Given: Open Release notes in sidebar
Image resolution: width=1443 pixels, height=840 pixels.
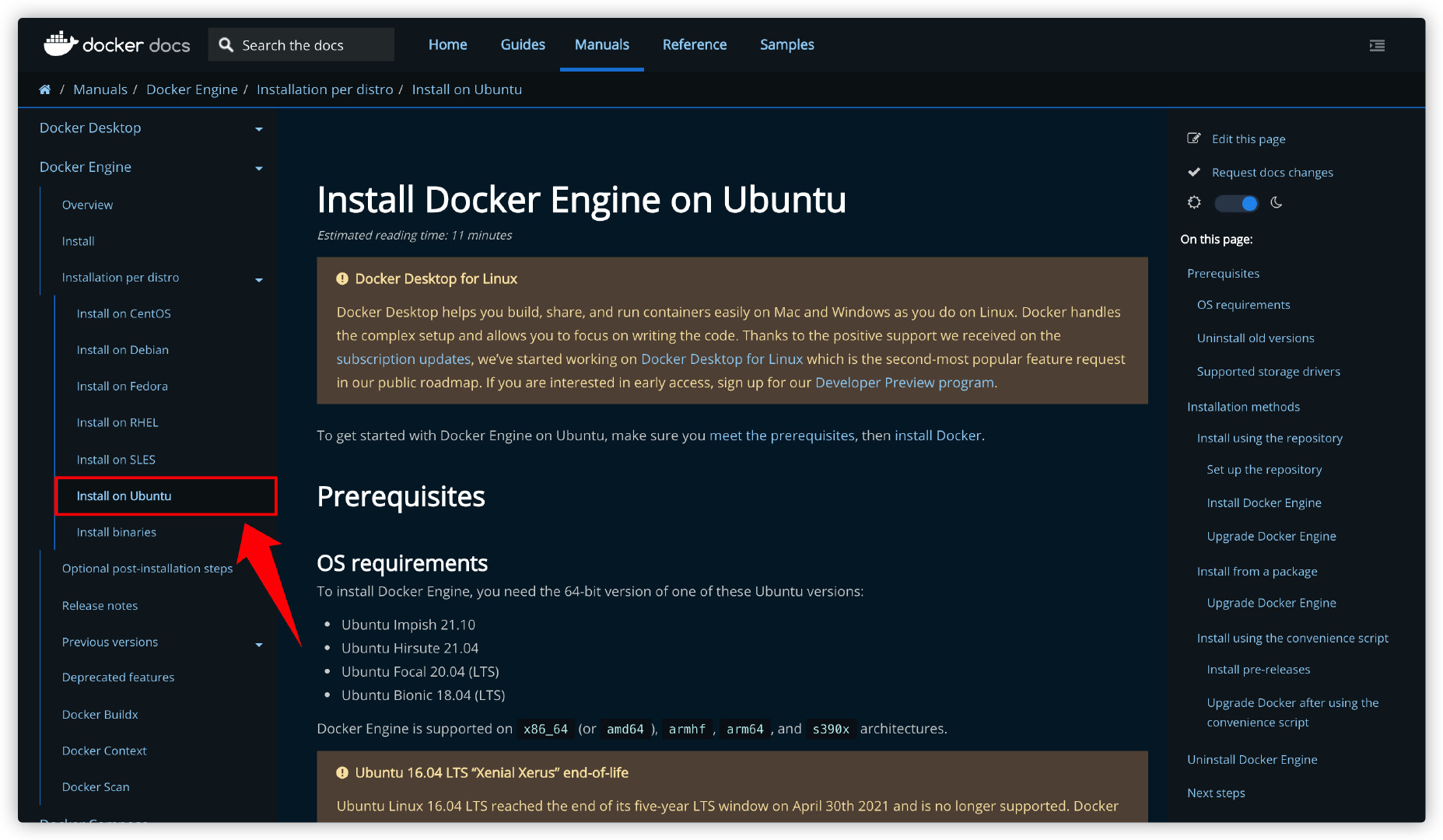Looking at the screenshot, I should point(100,605).
